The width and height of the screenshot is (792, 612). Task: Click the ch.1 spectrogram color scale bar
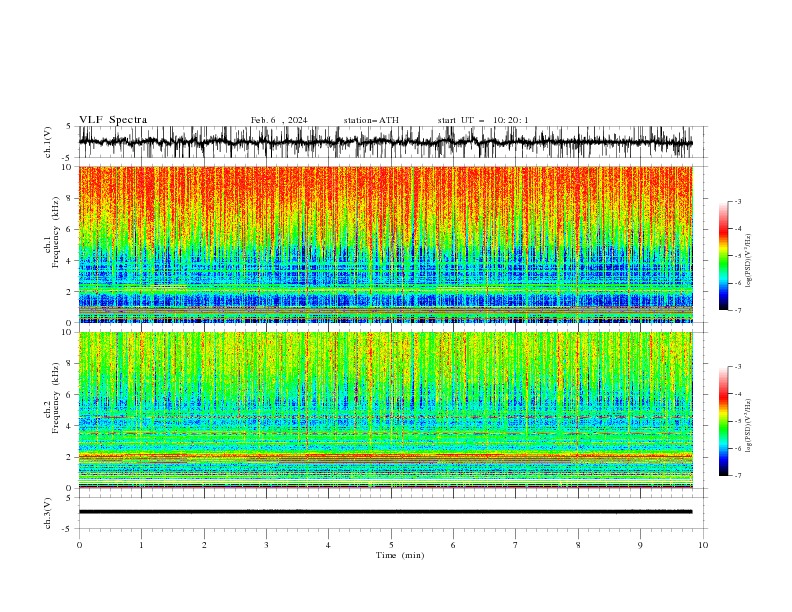(x=723, y=256)
